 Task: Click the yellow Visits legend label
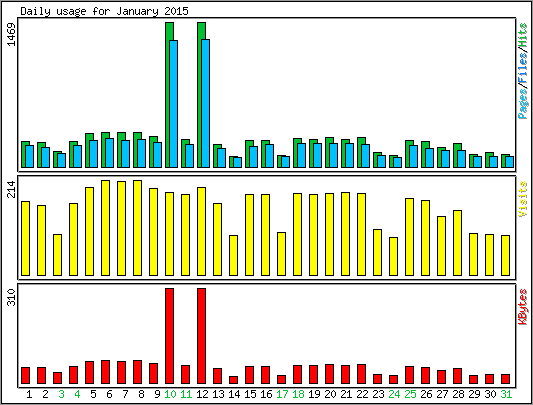523,199
